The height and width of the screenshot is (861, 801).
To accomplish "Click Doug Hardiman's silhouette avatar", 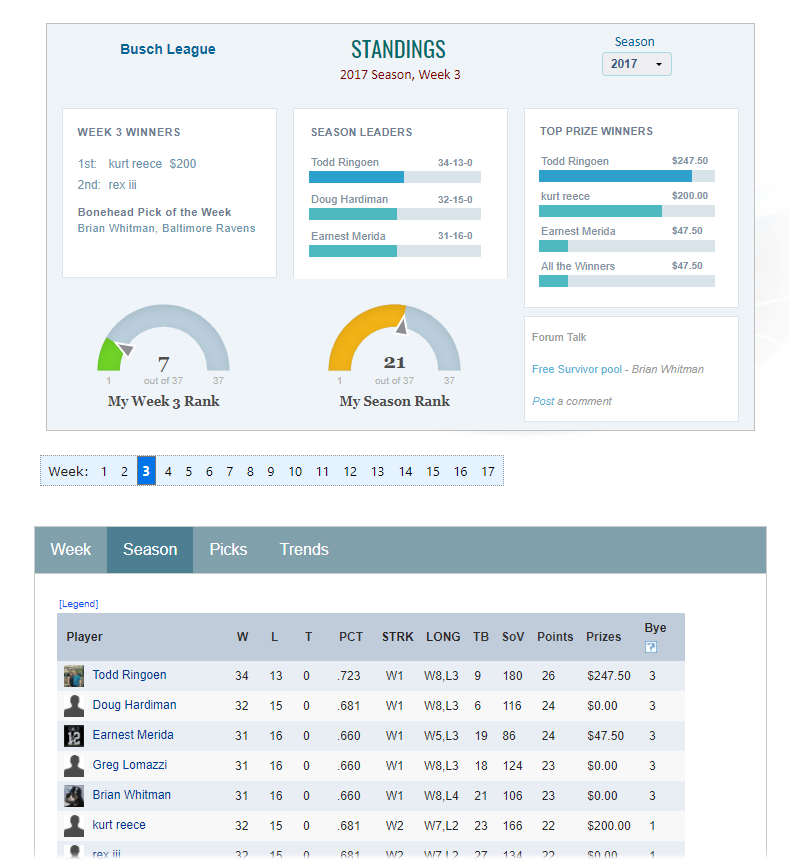I will [74, 706].
